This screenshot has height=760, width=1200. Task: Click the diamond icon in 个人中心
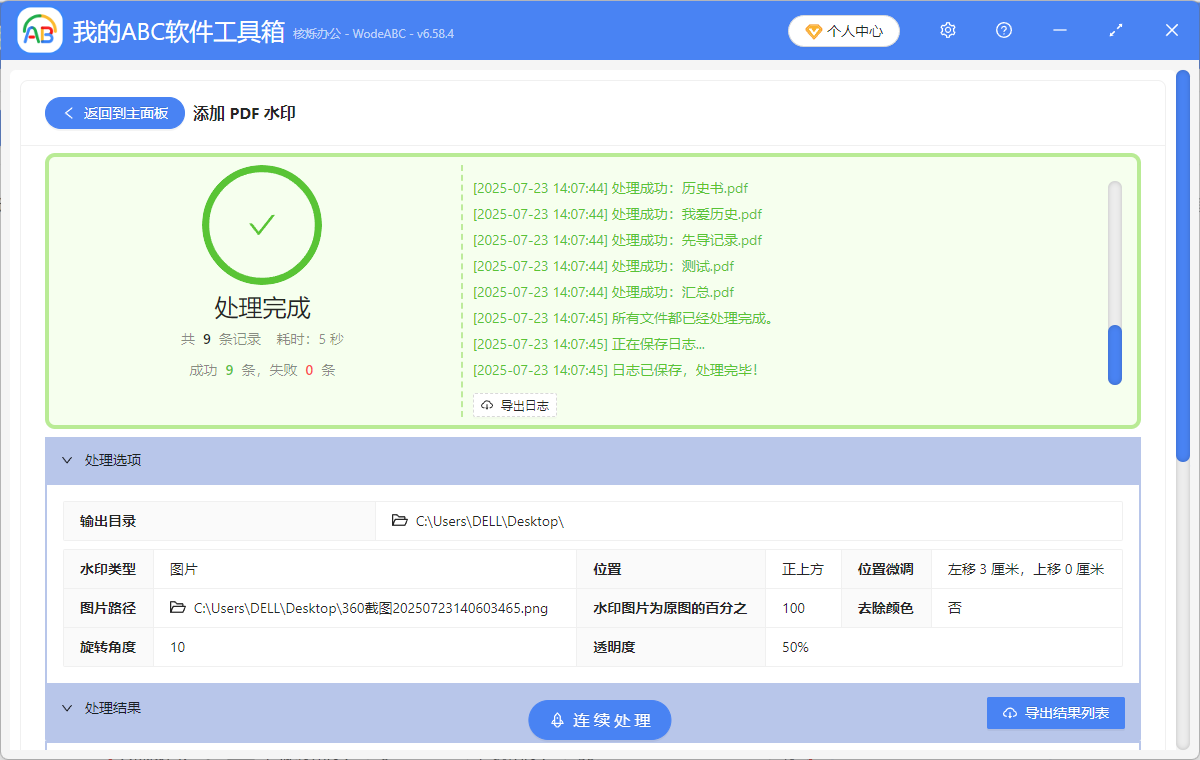click(814, 31)
